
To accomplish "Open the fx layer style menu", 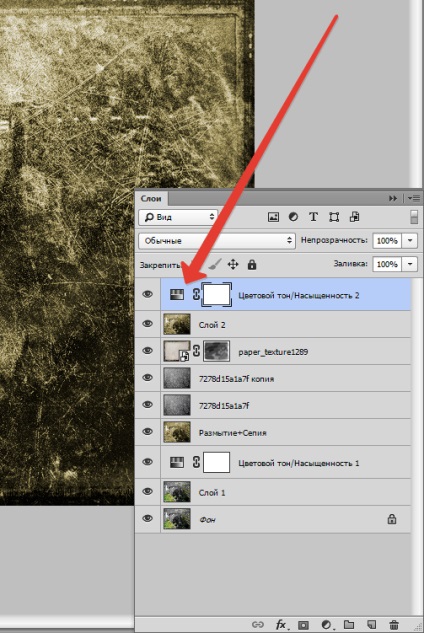I will tap(281, 625).
